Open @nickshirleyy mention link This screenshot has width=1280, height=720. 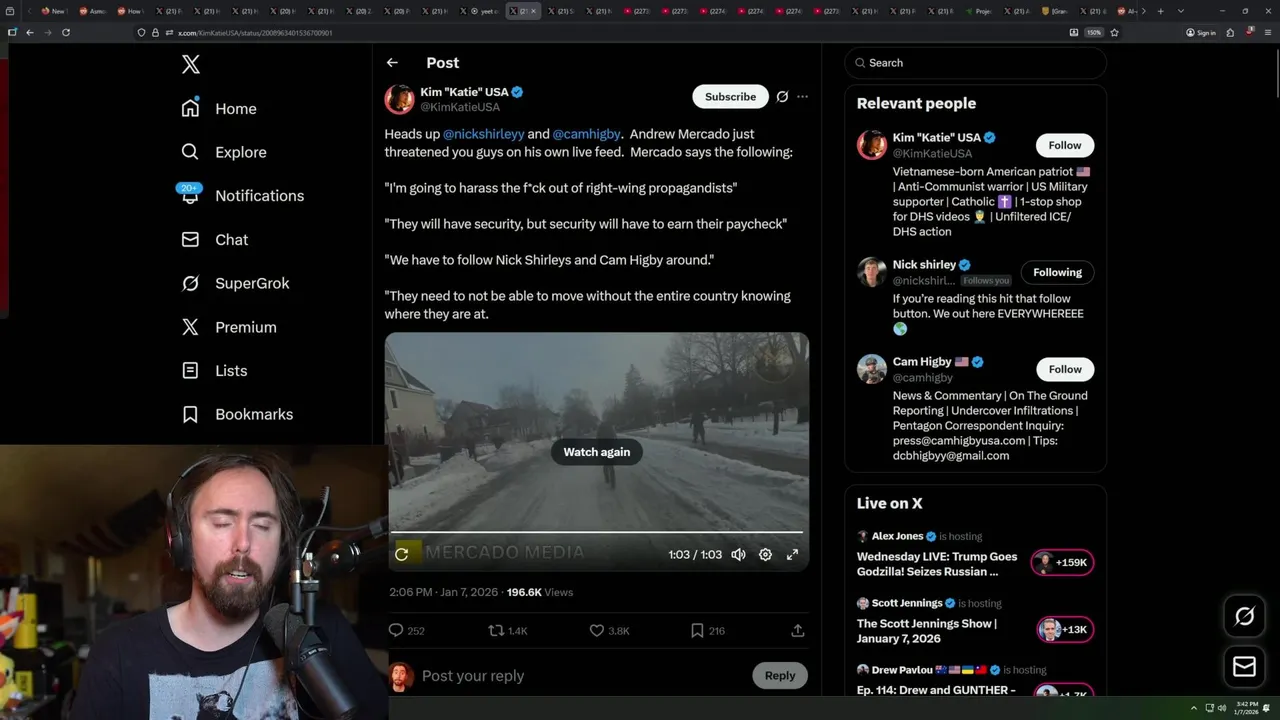pos(483,134)
